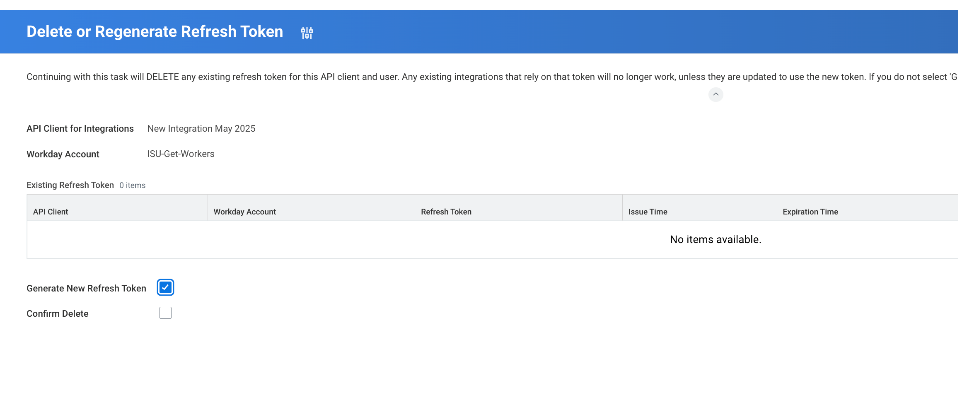Click the Issue Time column header

[647, 212]
